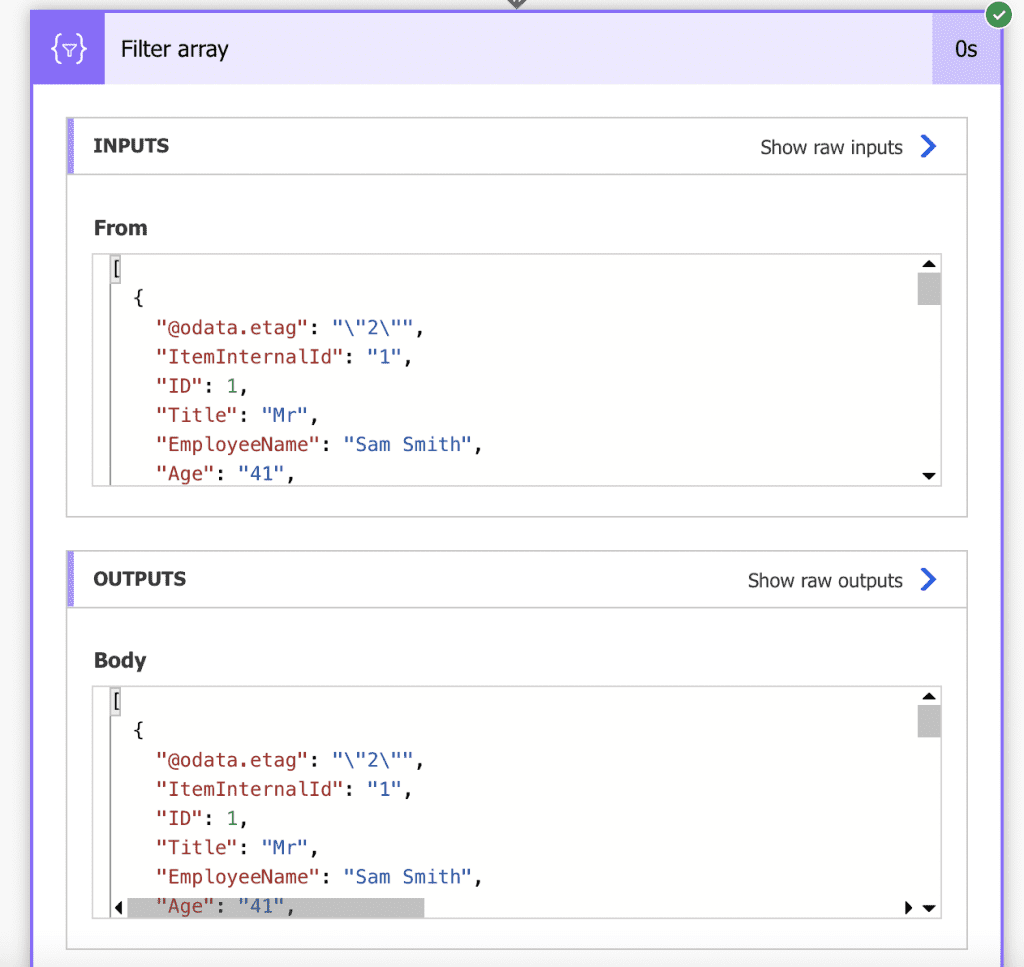This screenshot has width=1024, height=967.
Task: Click the green success checkmark badge
Action: 999,14
